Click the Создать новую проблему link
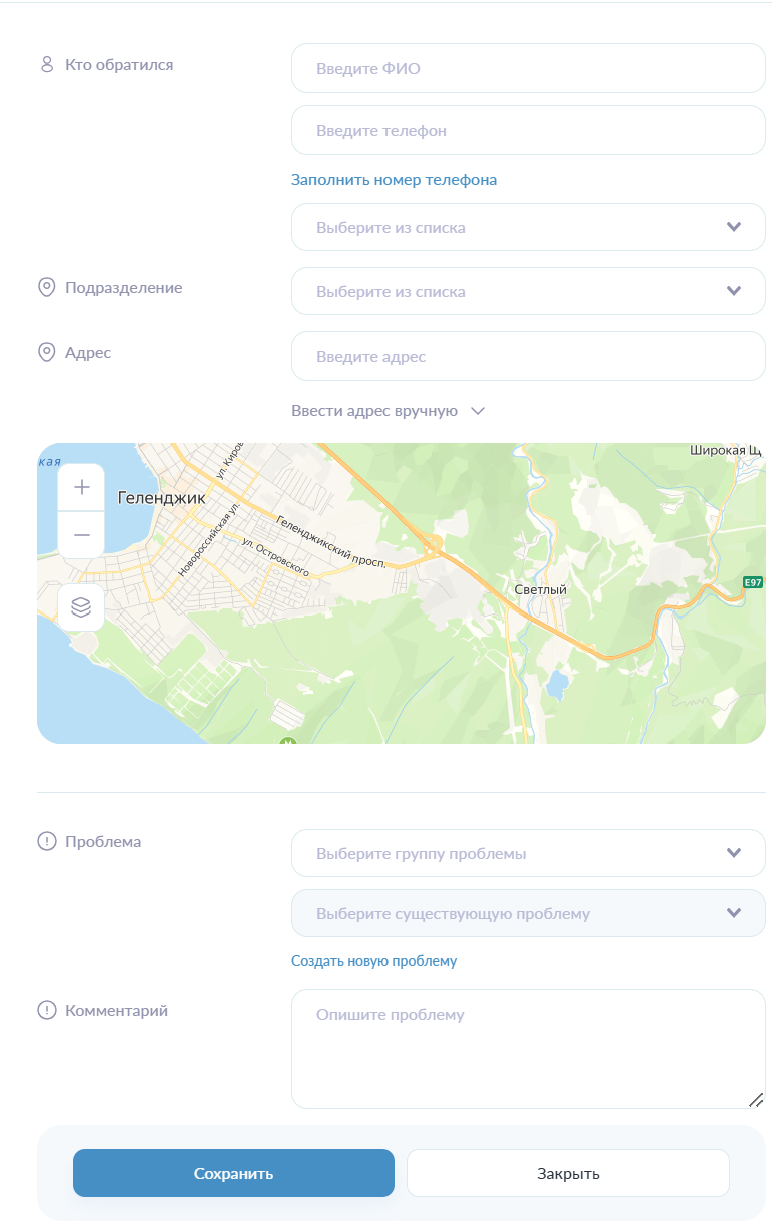This screenshot has width=772, height=1224. [x=374, y=961]
